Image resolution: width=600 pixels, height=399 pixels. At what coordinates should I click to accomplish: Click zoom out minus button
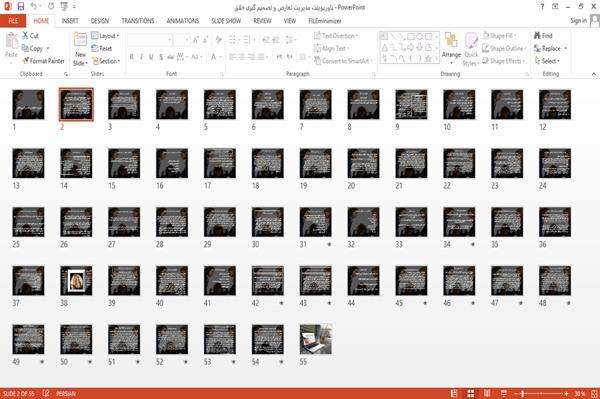(x=516, y=394)
